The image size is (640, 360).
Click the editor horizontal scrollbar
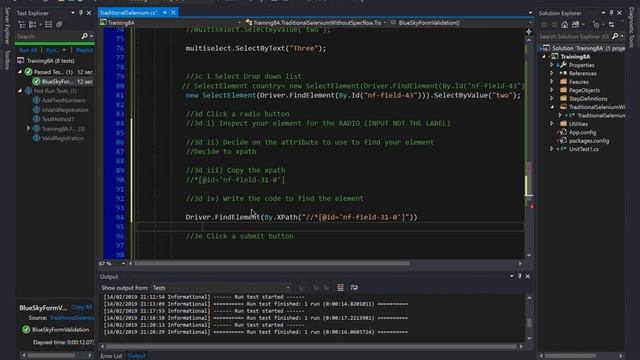271,264
